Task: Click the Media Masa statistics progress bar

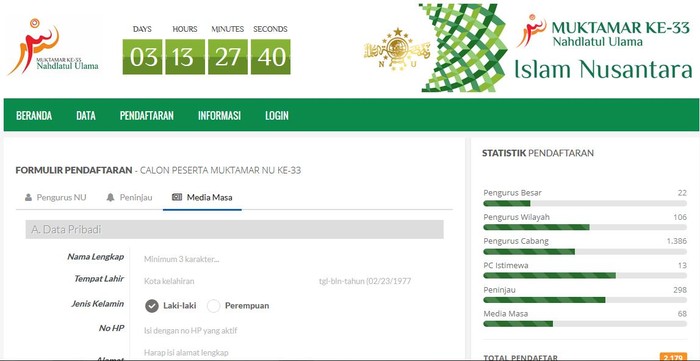Action: click(x=585, y=324)
